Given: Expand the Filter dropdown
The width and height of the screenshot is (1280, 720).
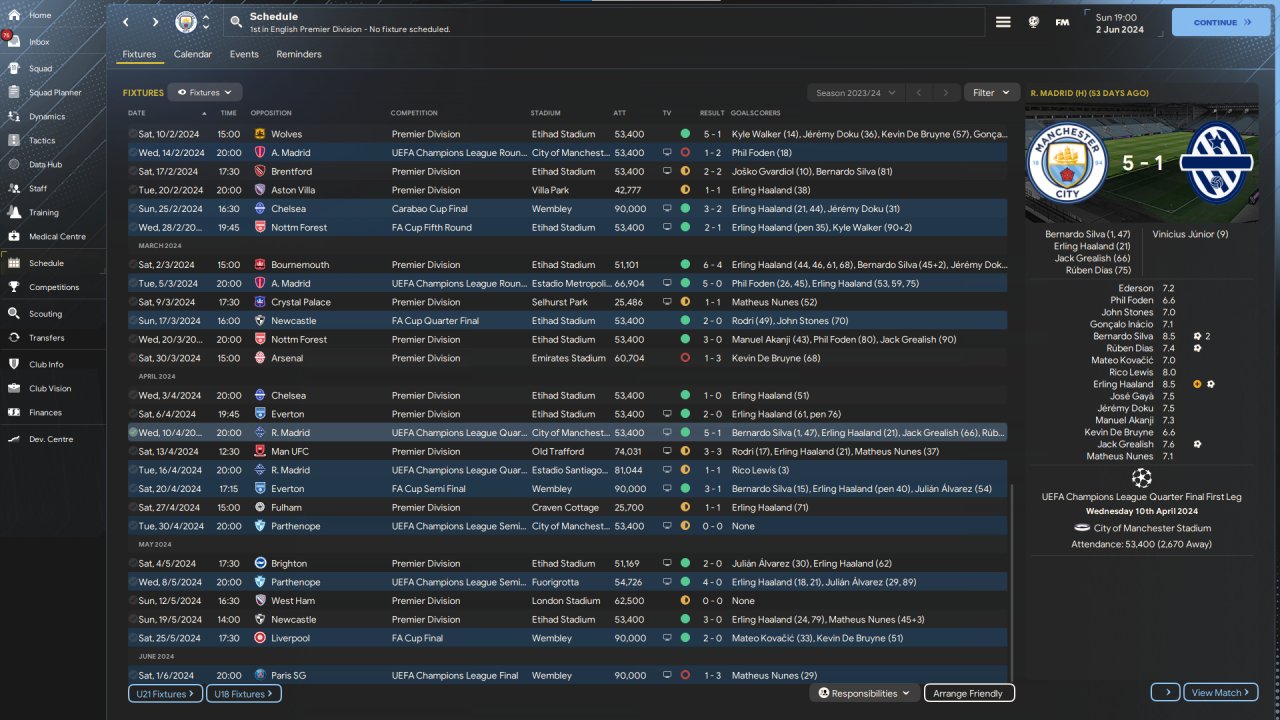Looking at the screenshot, I should point(992,93).
